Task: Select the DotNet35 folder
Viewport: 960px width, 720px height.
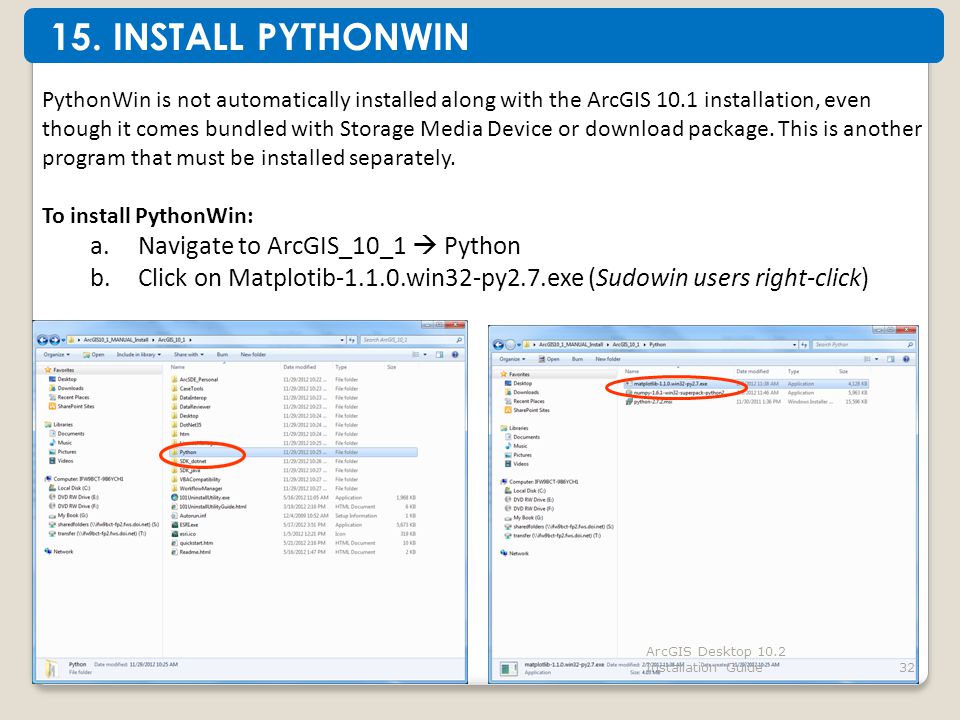Action: coord(186,425)
